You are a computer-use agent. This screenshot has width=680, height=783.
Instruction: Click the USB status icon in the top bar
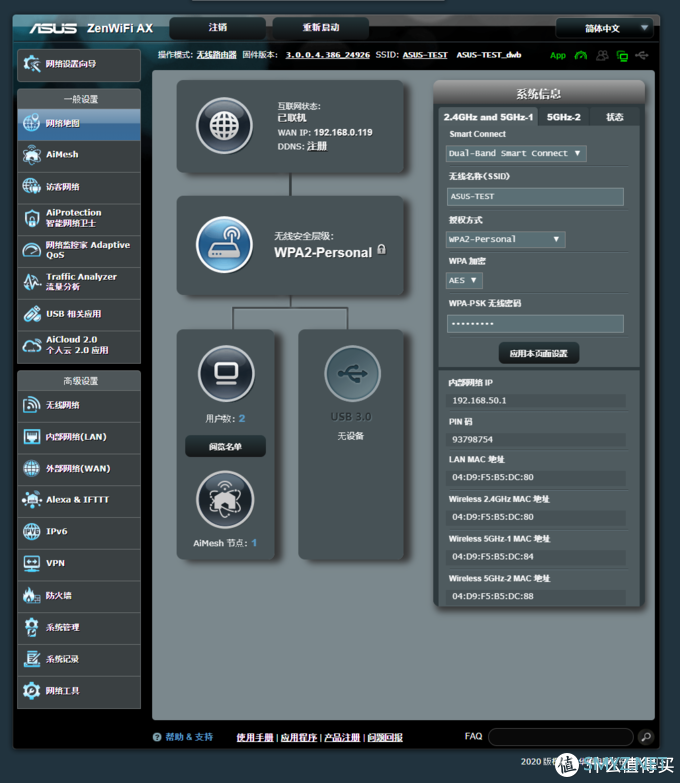point(642,55)
